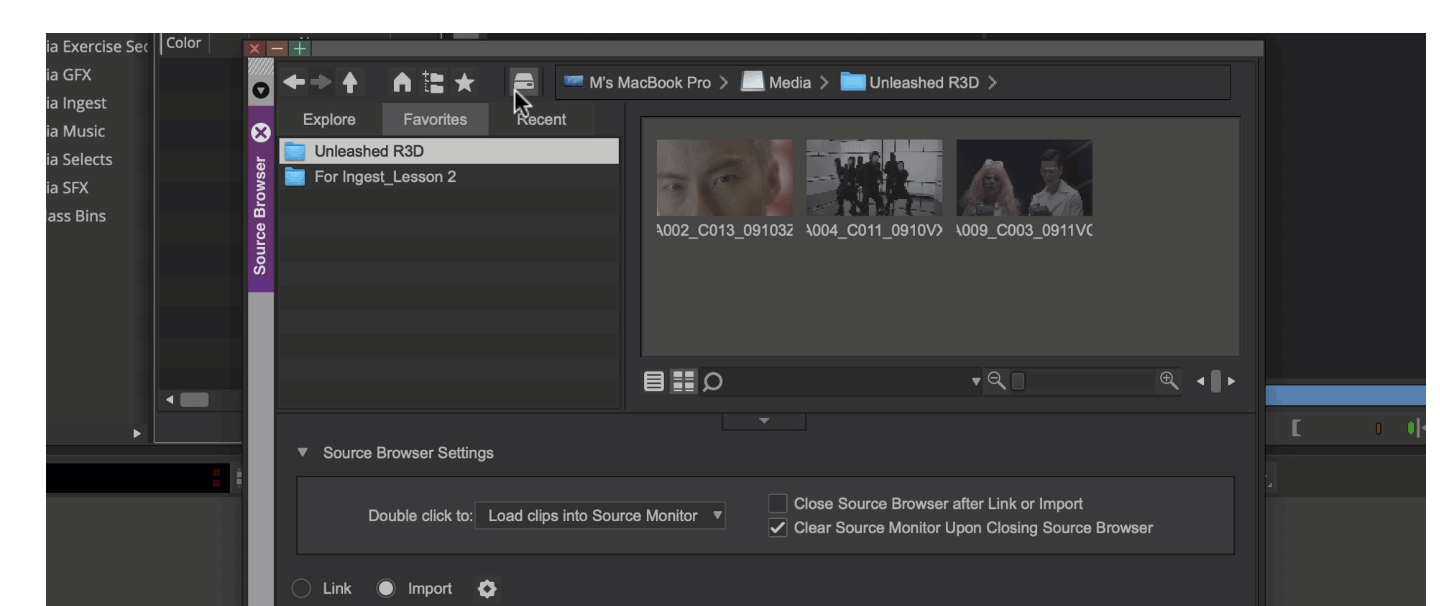
Task: Click the M's MacBook Pro computer icon in the path
Action: point(573,83)
